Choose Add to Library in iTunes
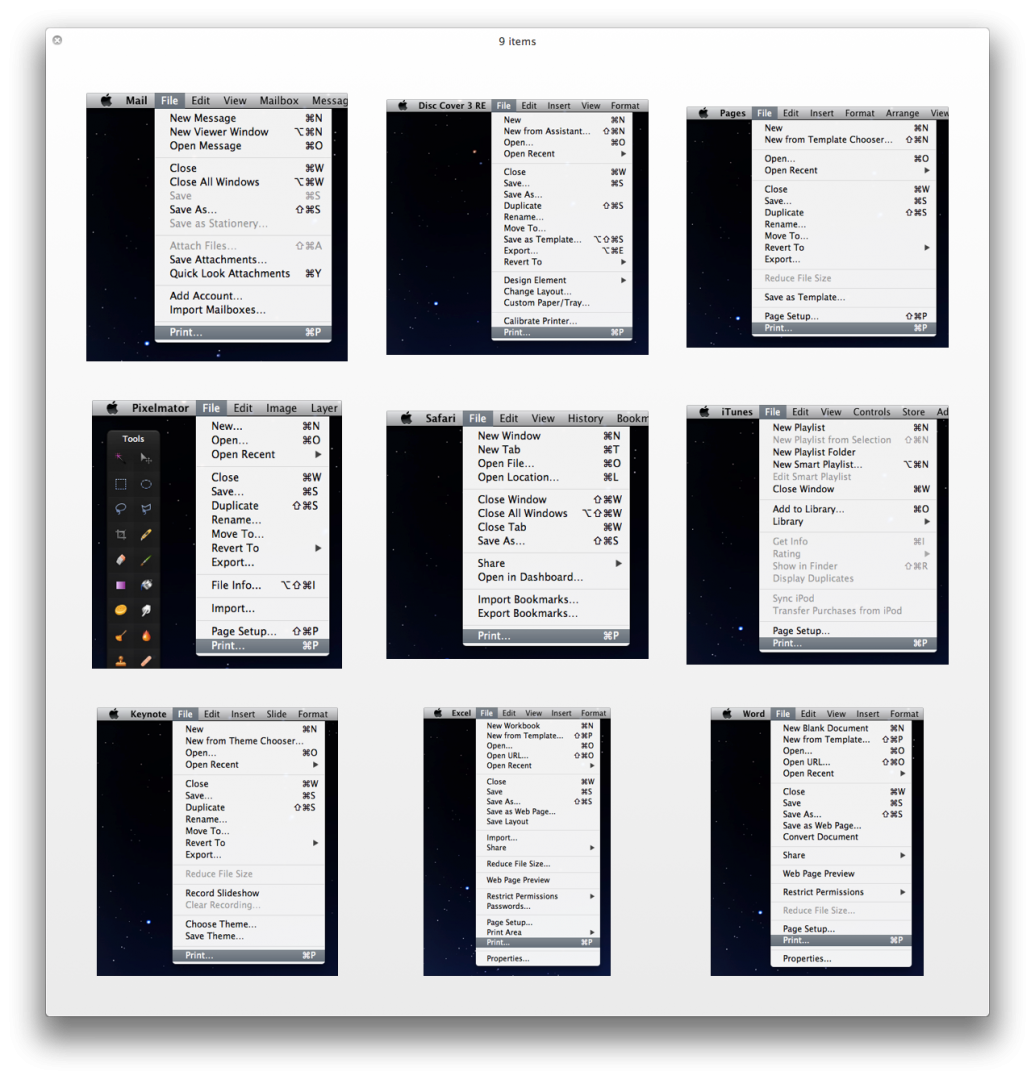Screen dimensions: 1035x1080 tap(848, 509)
